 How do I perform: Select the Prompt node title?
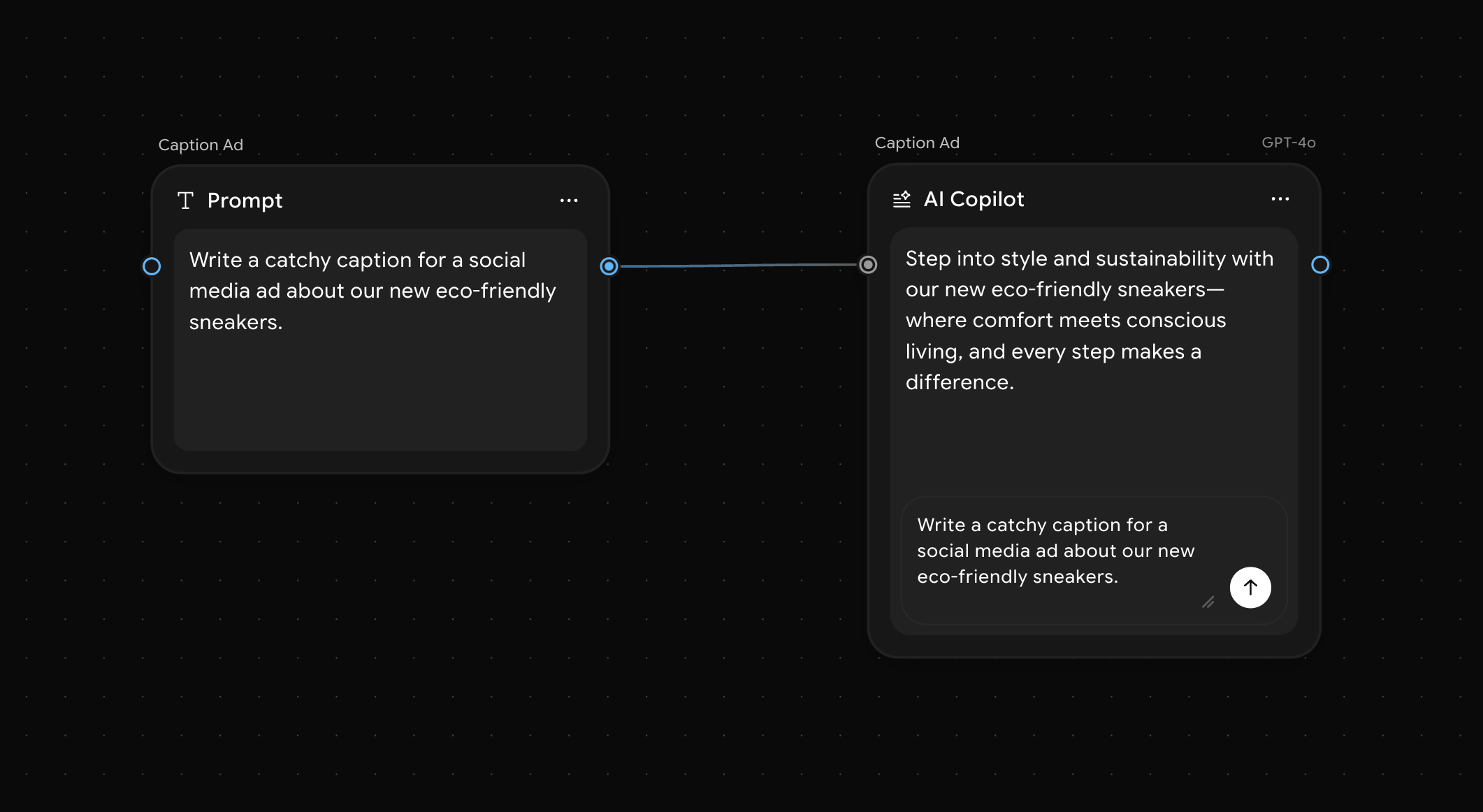coord(245,201)
